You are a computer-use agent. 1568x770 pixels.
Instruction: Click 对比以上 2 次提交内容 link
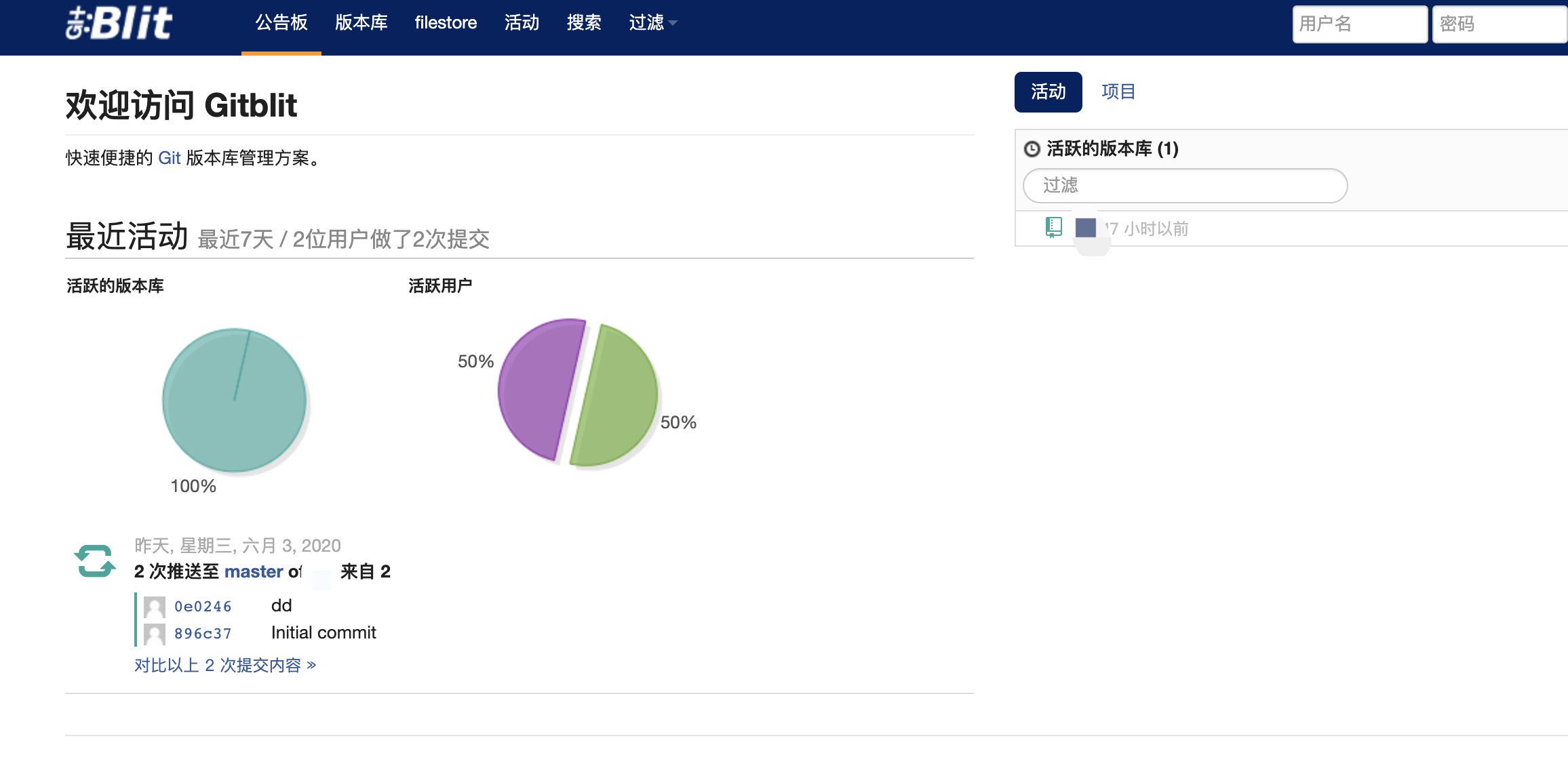click(x=225, y=665)
